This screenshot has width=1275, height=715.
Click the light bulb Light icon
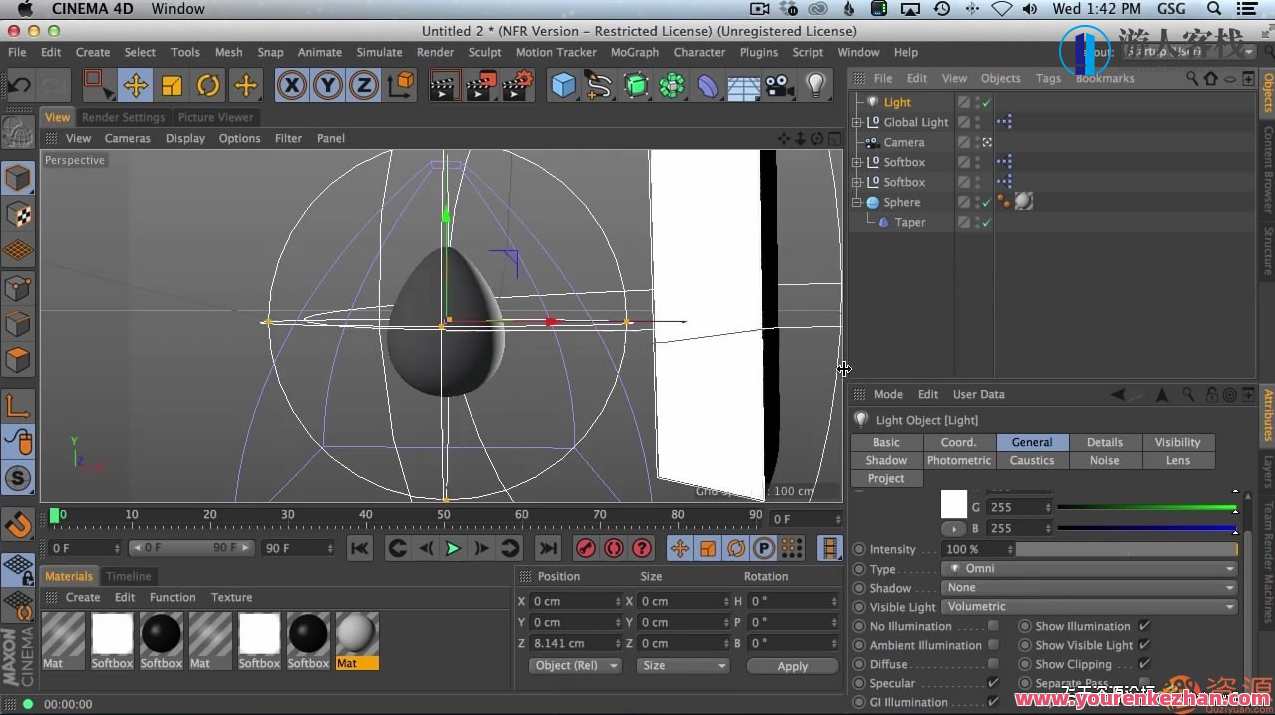pyautogui.click(x=816, y=86)
